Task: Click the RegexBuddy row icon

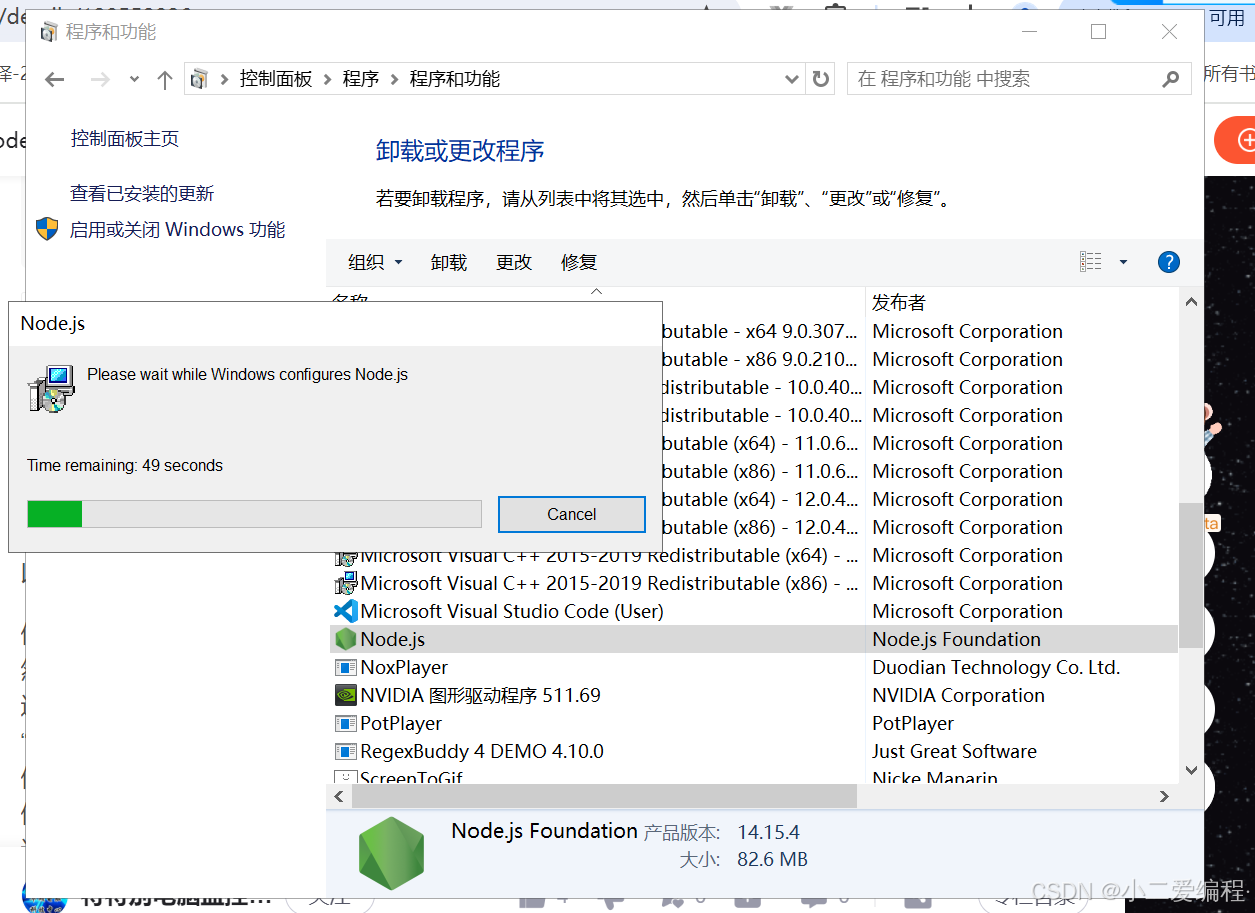Action: click(346, 751)
